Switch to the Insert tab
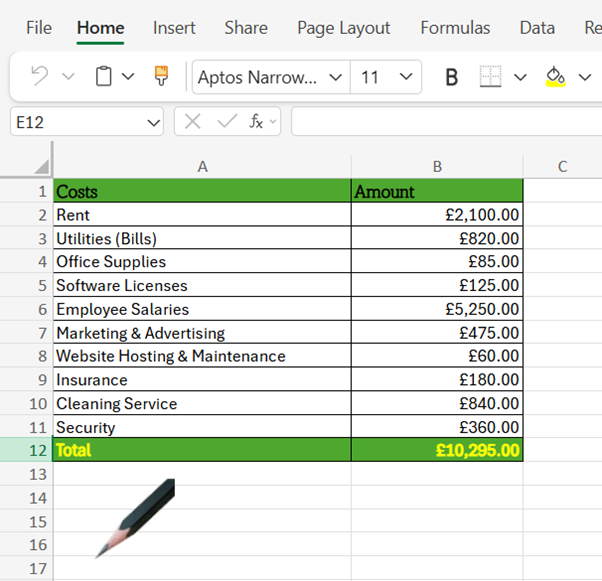The height and width of the screenshot is (581, 602). (174, 28)
